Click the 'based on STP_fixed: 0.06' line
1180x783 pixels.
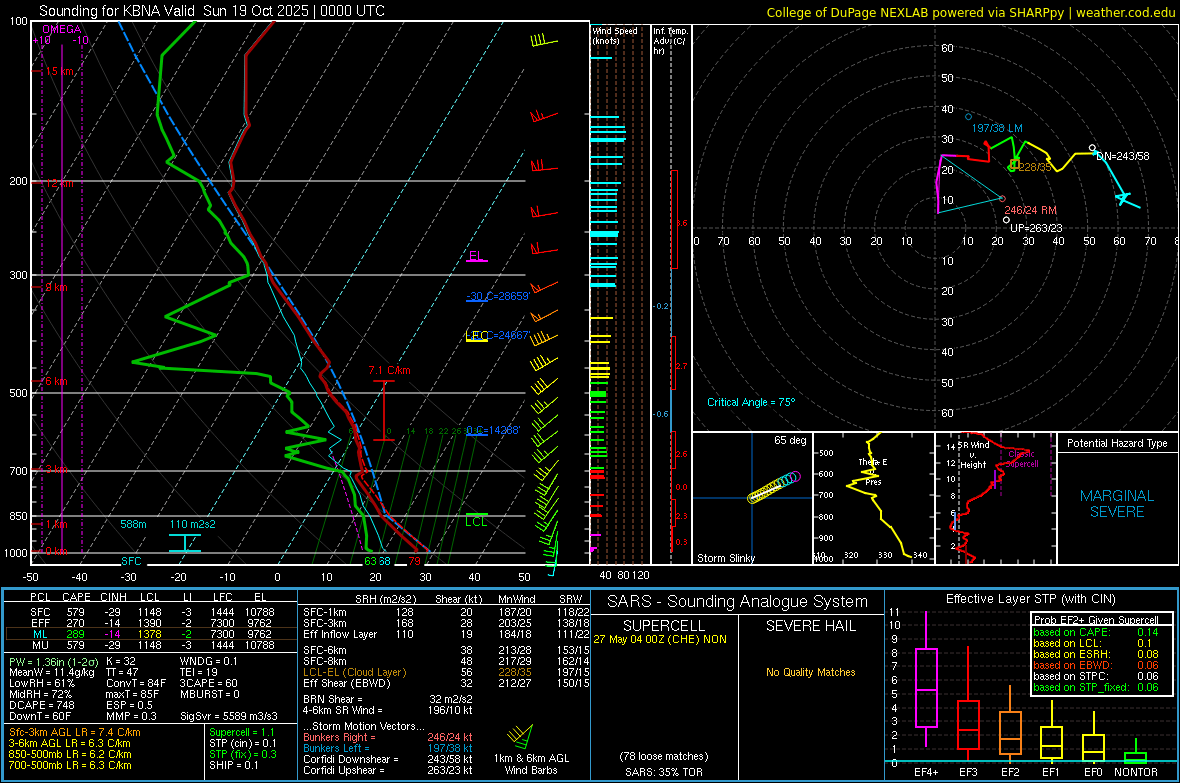click(1096, 687)
